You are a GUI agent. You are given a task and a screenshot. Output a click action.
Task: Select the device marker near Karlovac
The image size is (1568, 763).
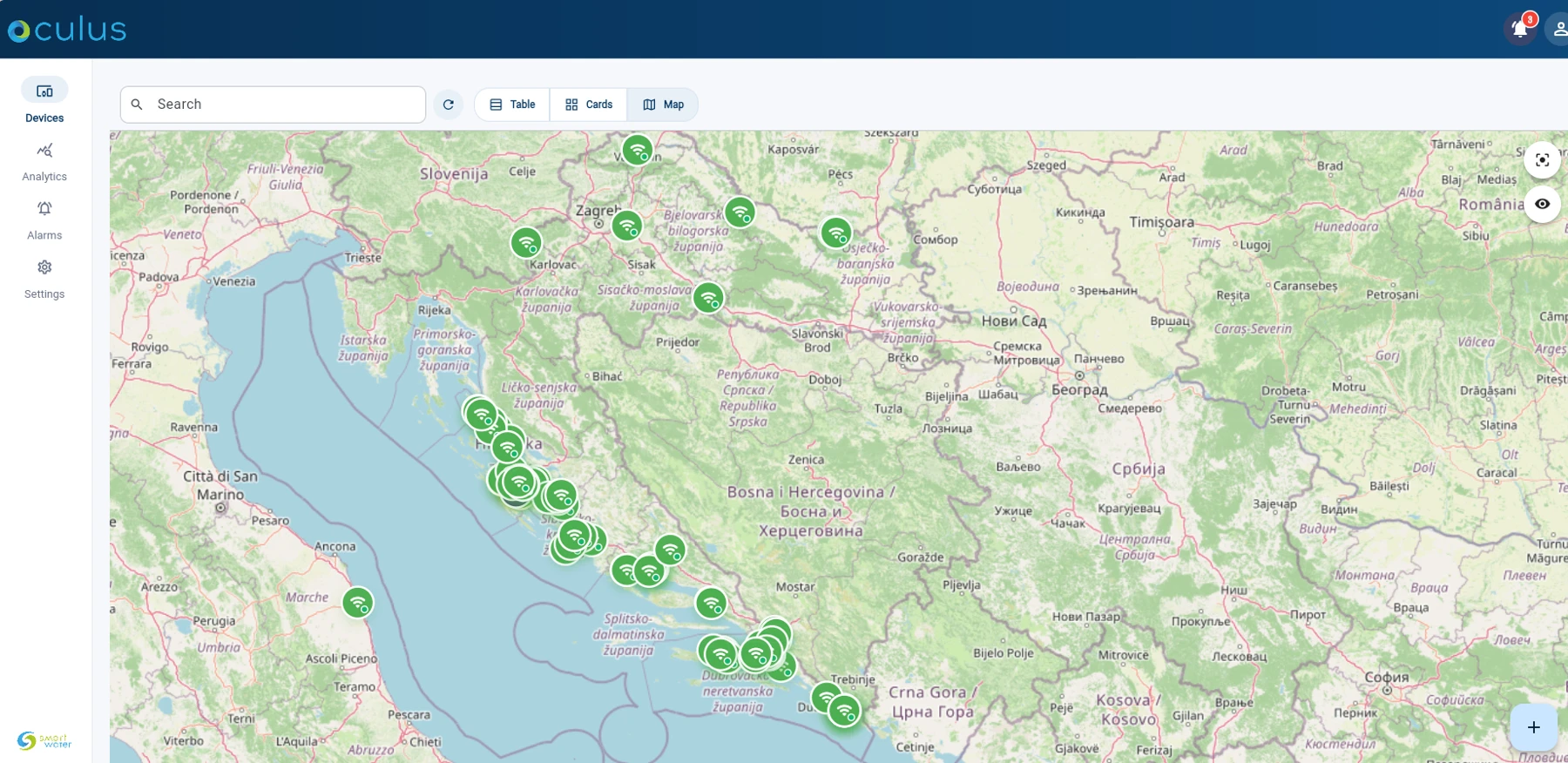coord(526,242)
